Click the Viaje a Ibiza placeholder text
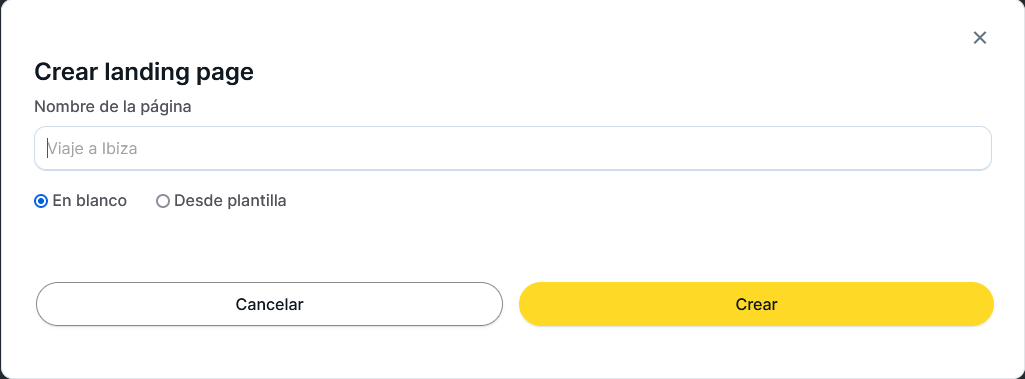This screenshot has width=1025, height=379. [x=92, y=148]
